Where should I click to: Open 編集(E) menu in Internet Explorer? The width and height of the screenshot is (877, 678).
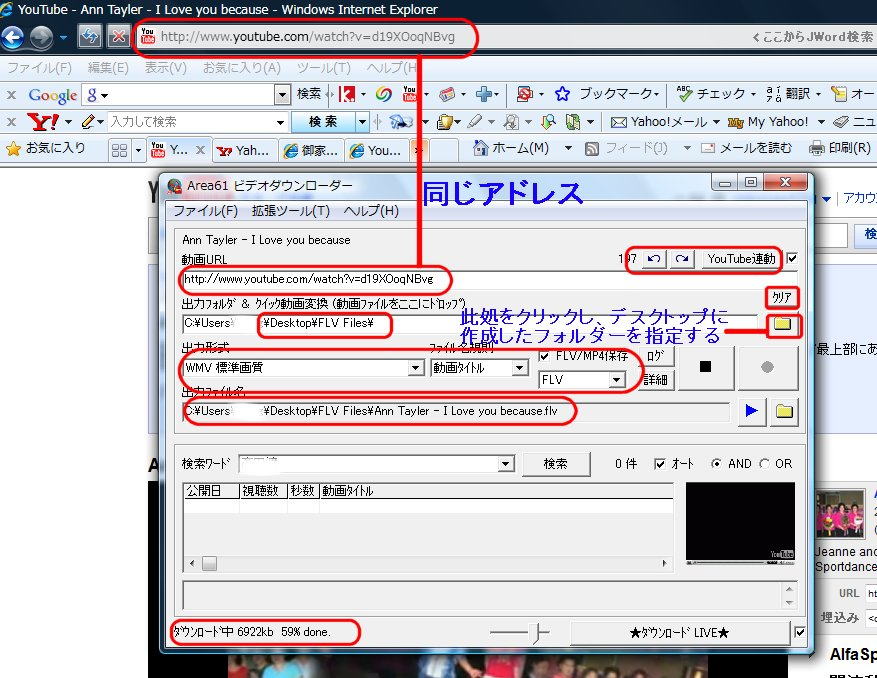coord(108,68)
